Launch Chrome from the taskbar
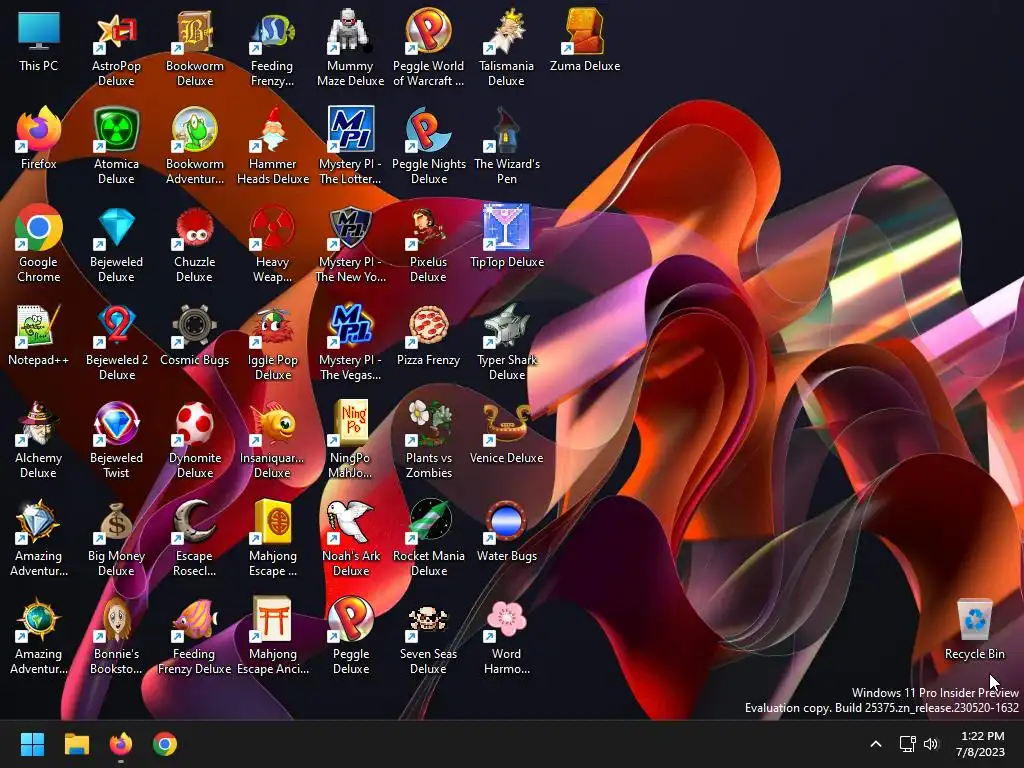The image size is (1024, 768). (x=165, y=744)
